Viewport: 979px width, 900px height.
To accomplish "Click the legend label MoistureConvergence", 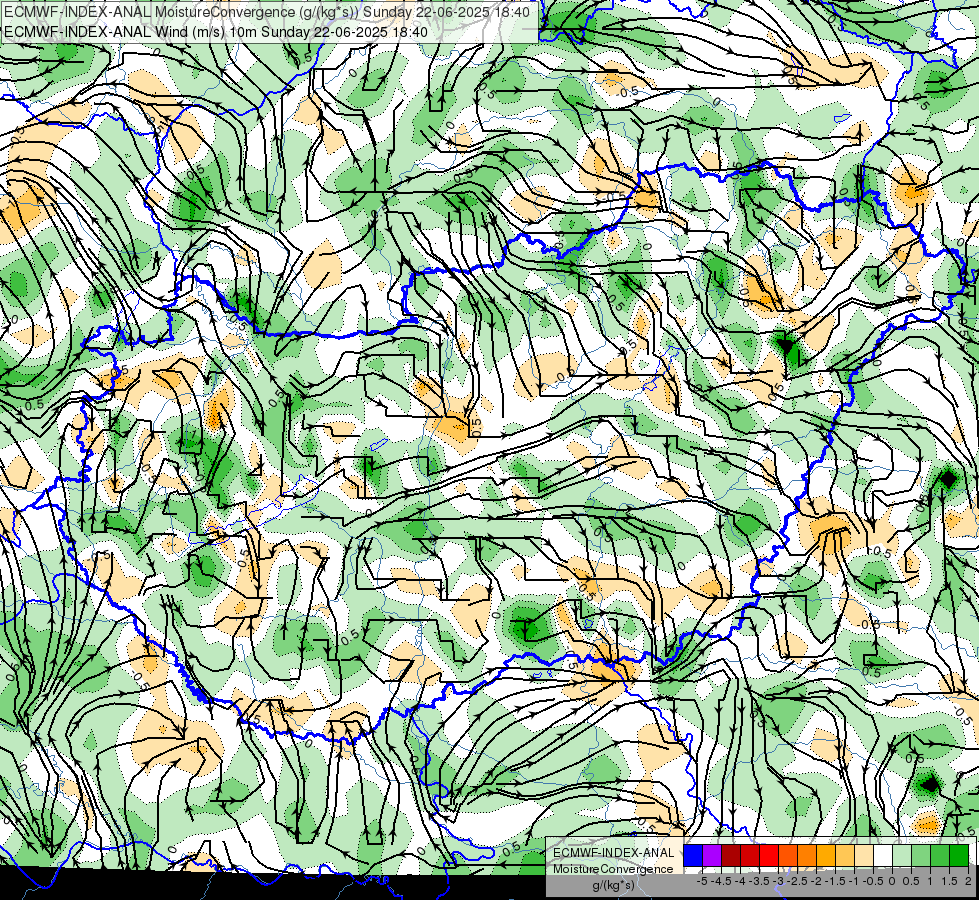I will click(x=613, y=869).
